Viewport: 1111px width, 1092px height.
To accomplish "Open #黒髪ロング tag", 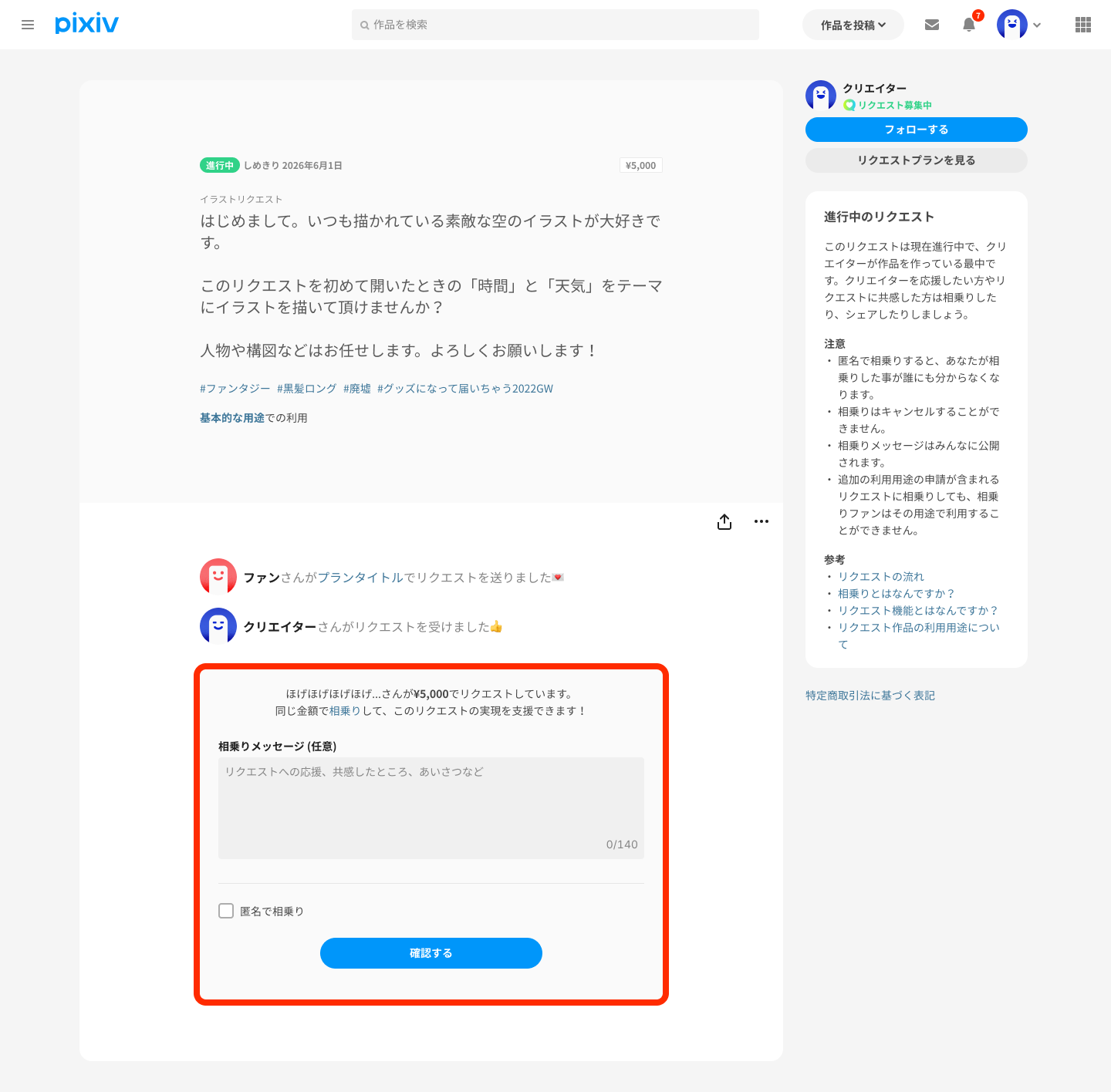I will pyautogui.click(x=307, y=389).
